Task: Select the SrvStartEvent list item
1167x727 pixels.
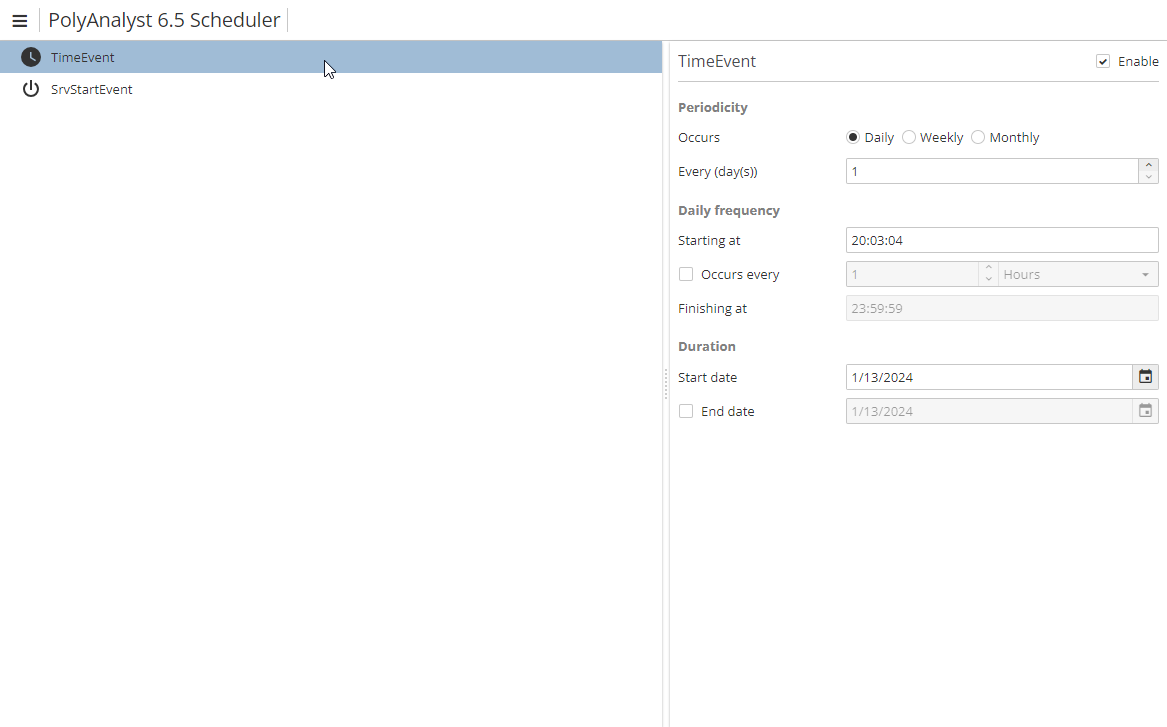Action: tap(92, 89)
